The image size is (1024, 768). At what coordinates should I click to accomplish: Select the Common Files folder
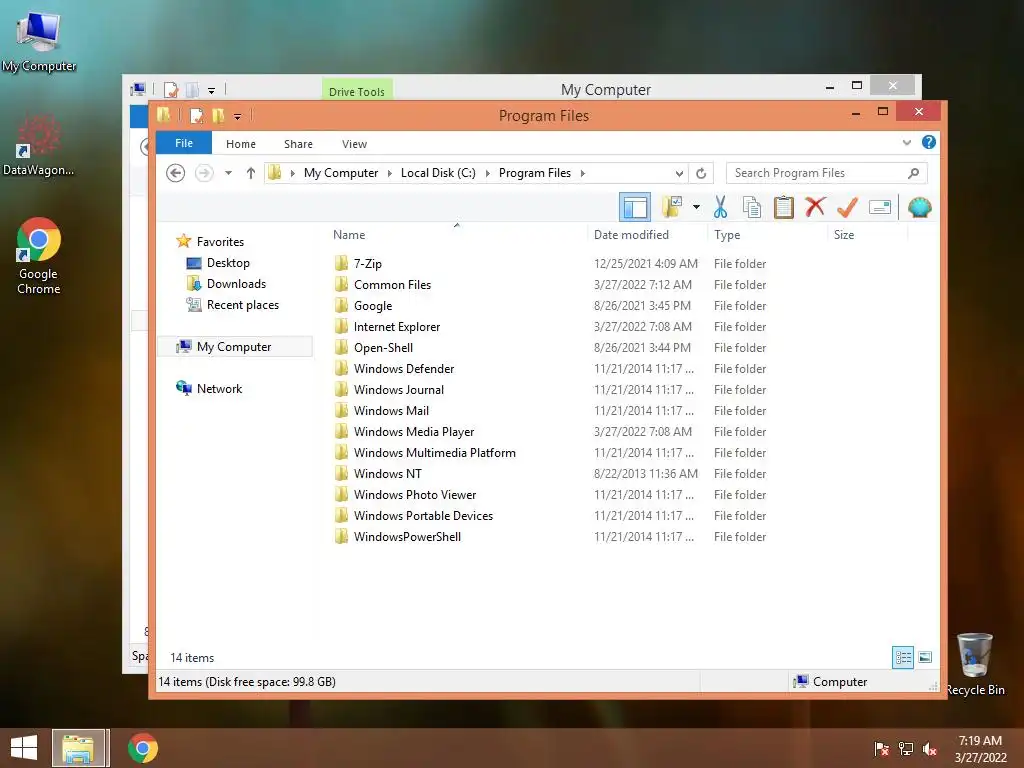pyautogui.click(x=392, y=285)
